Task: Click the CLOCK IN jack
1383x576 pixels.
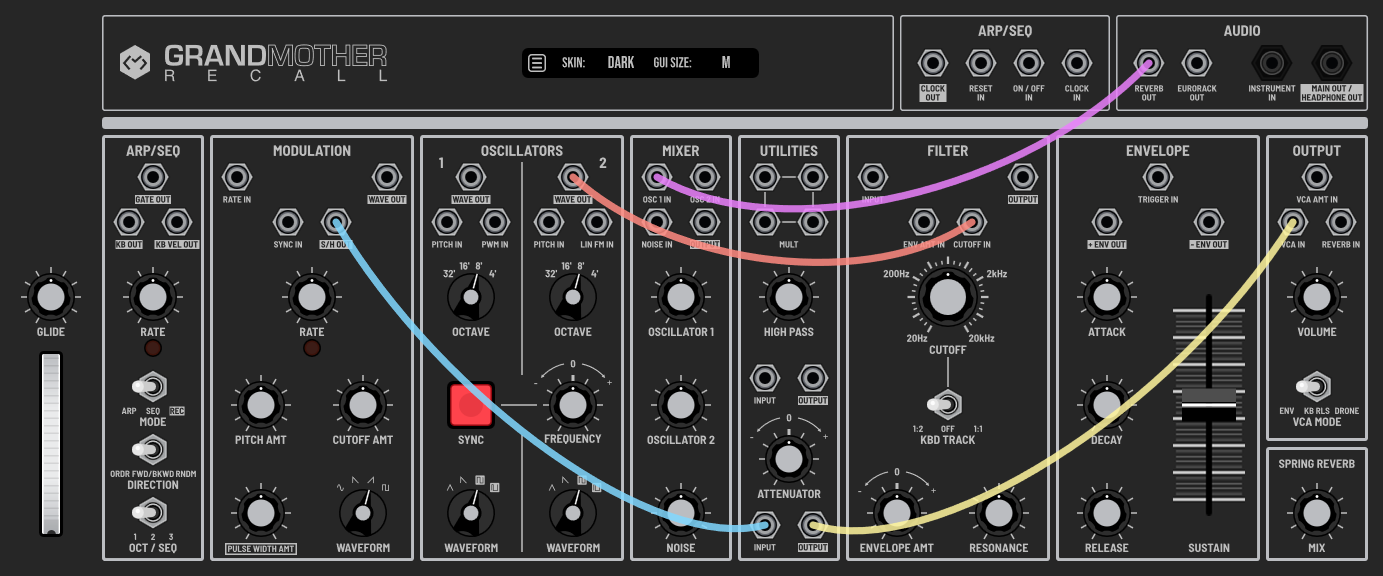Action: tap(1077, 64)
